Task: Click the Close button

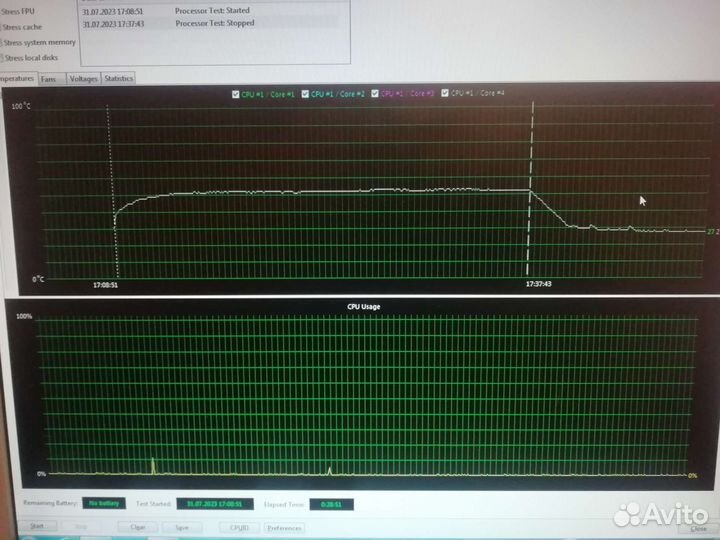Action: tap(698, 529)
